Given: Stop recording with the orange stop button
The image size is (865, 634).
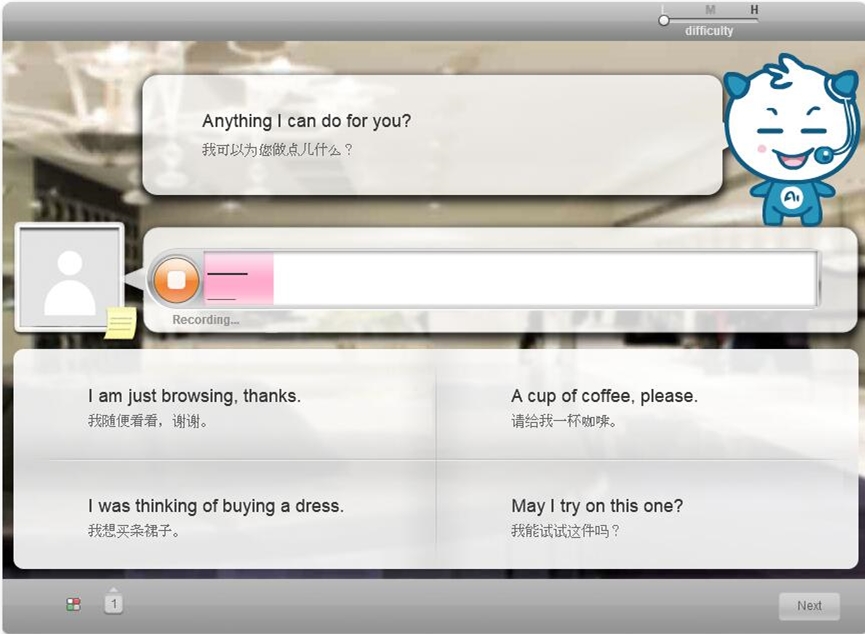Looking at the screenshot, I should 176,280.
